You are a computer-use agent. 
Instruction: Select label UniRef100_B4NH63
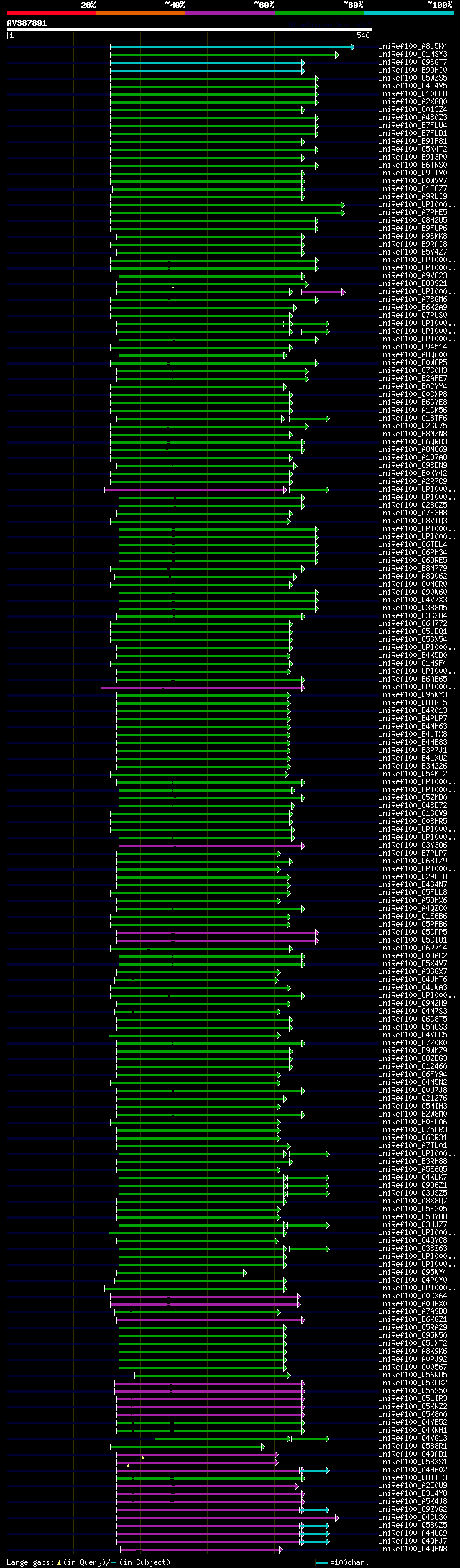(x=413, y=727)
